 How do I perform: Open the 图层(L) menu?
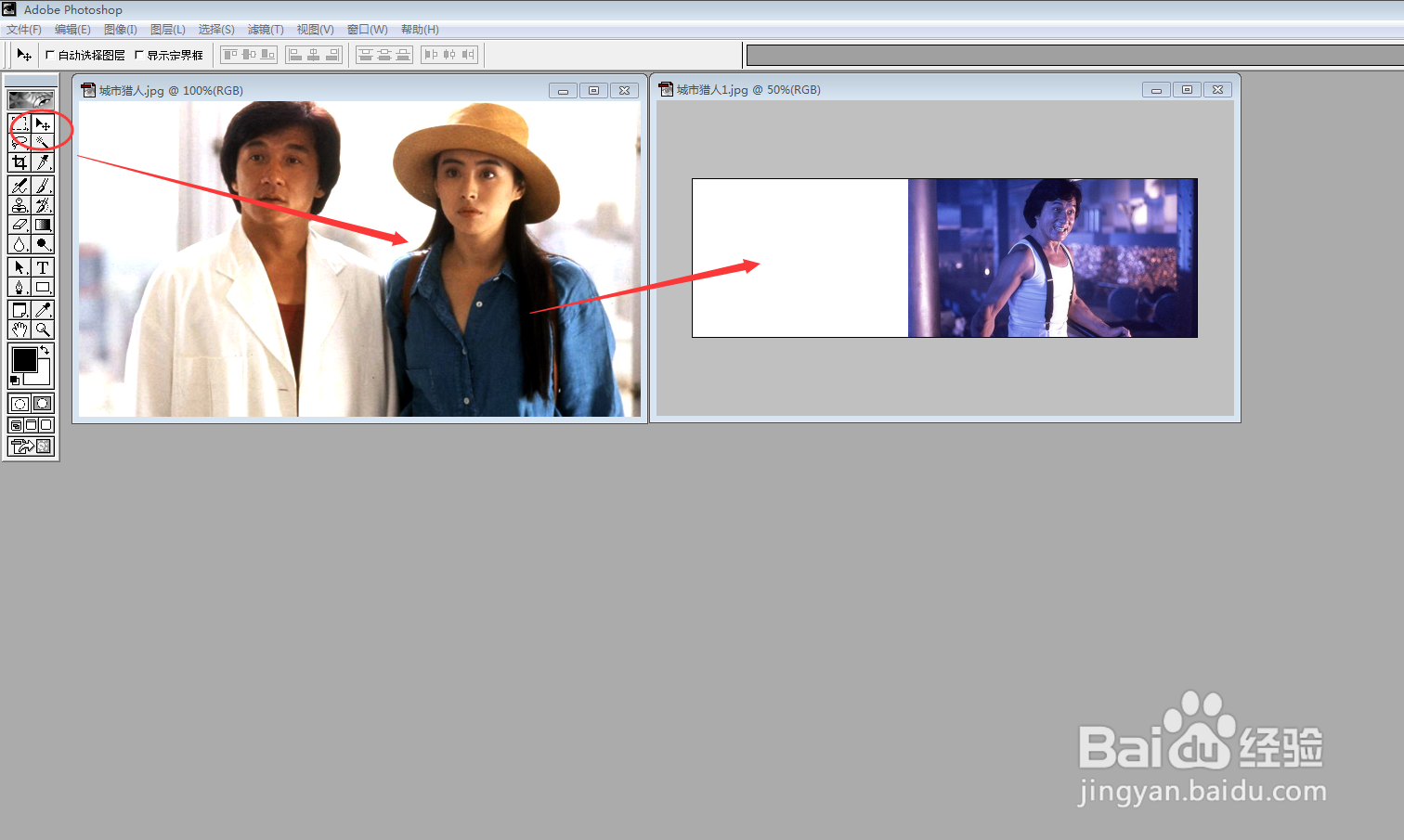(x=168, y=30)
